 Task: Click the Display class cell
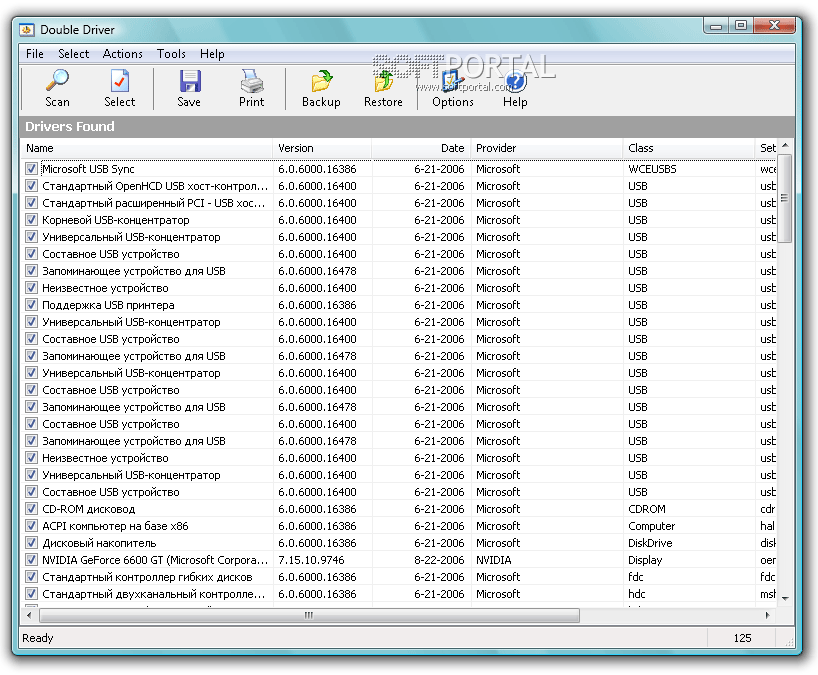point(645,560)
